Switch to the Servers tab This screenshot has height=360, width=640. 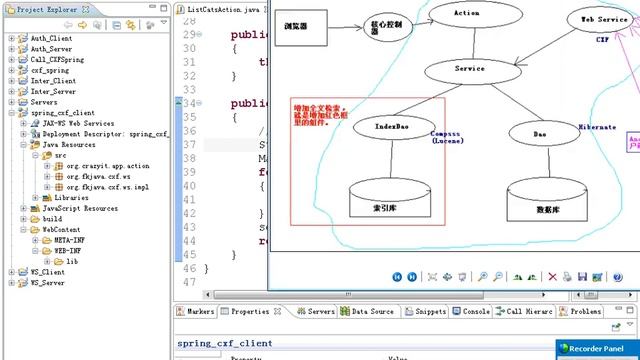[316, 311]
